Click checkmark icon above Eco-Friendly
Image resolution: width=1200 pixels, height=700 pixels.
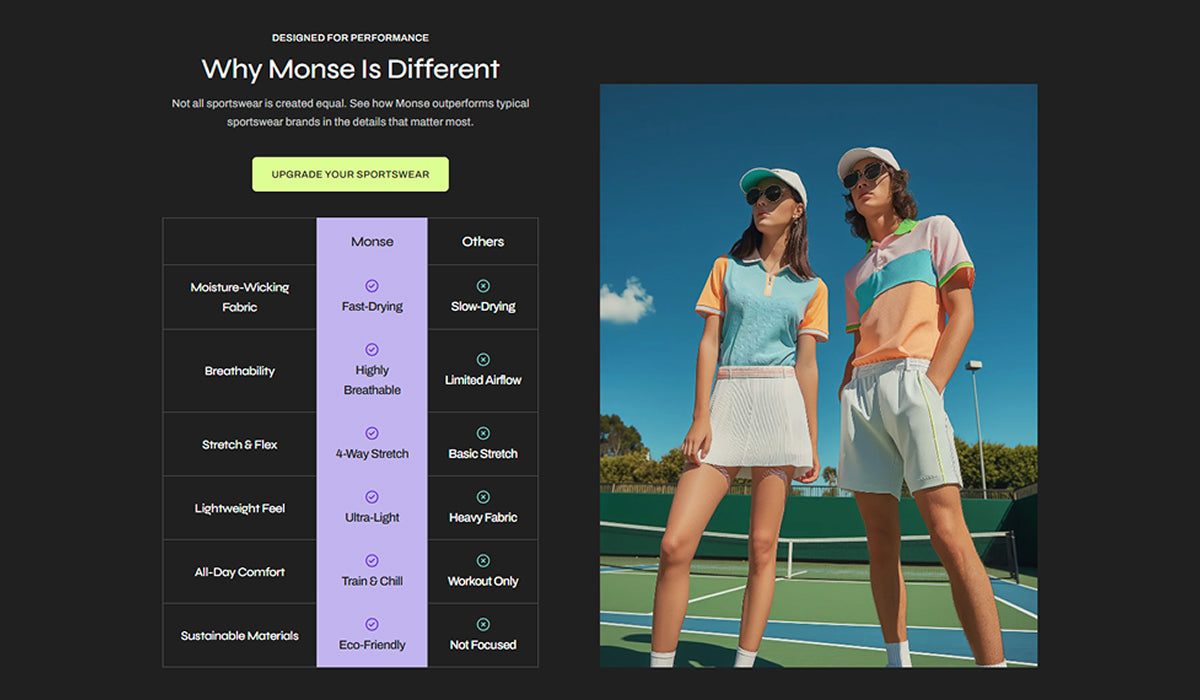tap(372, 625)
